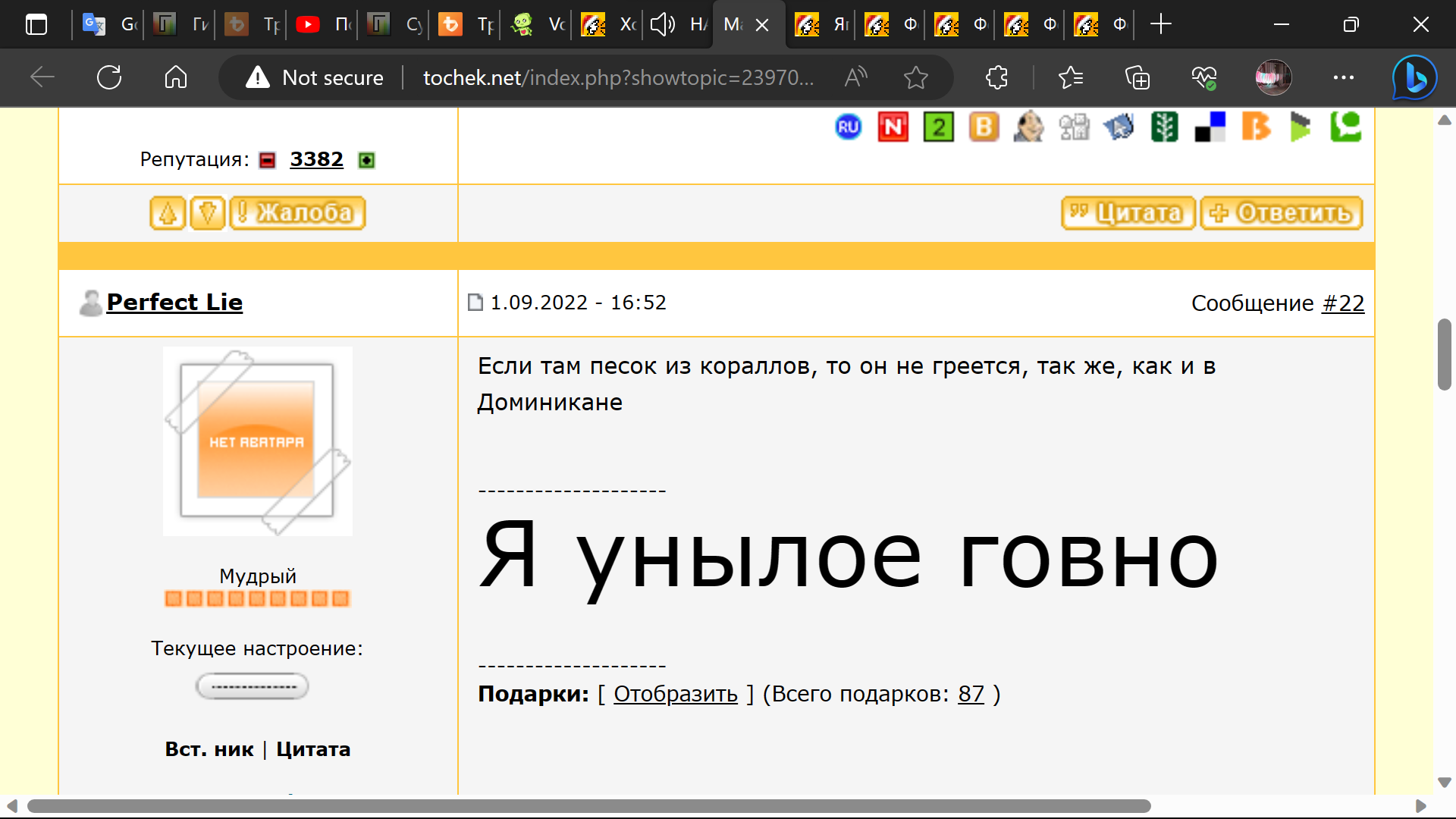
Task: Open the Bing sidebar button
Action: (x=1414, y=77)
